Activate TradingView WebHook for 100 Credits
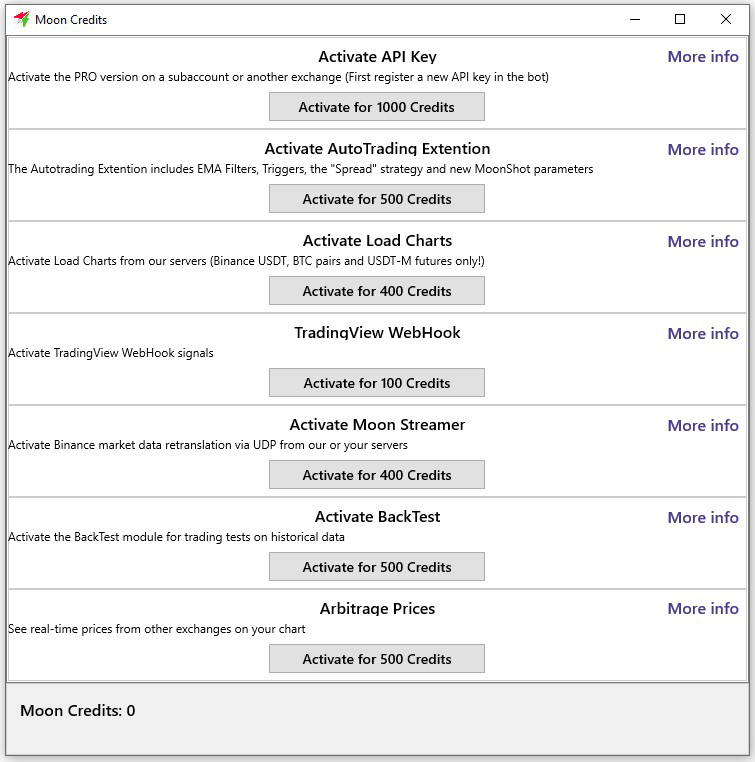The width and height of the screenshot is (755, 762). tap(377, 383)
